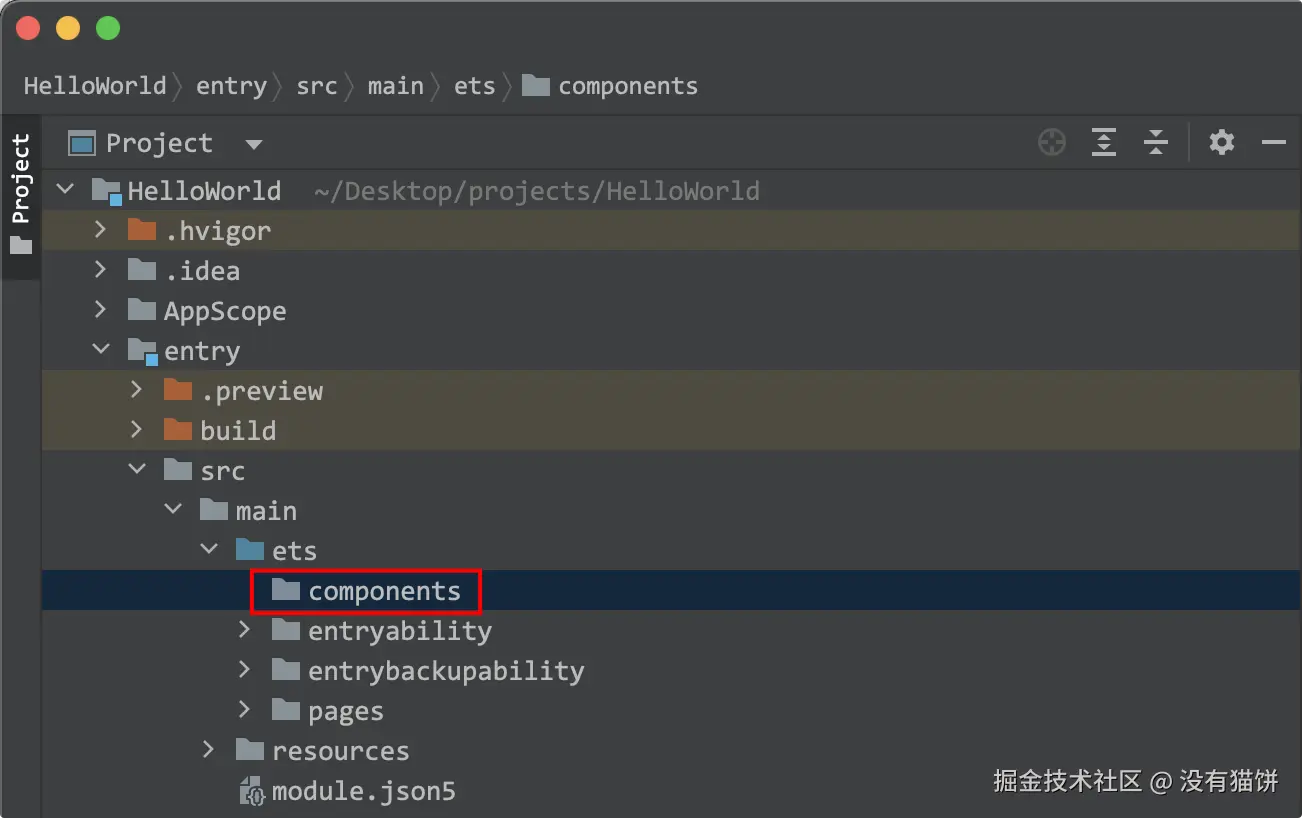The height and width of the screenshot is (818, 1302).
Task: Select the build folder label
Action: click(x=238, y=431)
